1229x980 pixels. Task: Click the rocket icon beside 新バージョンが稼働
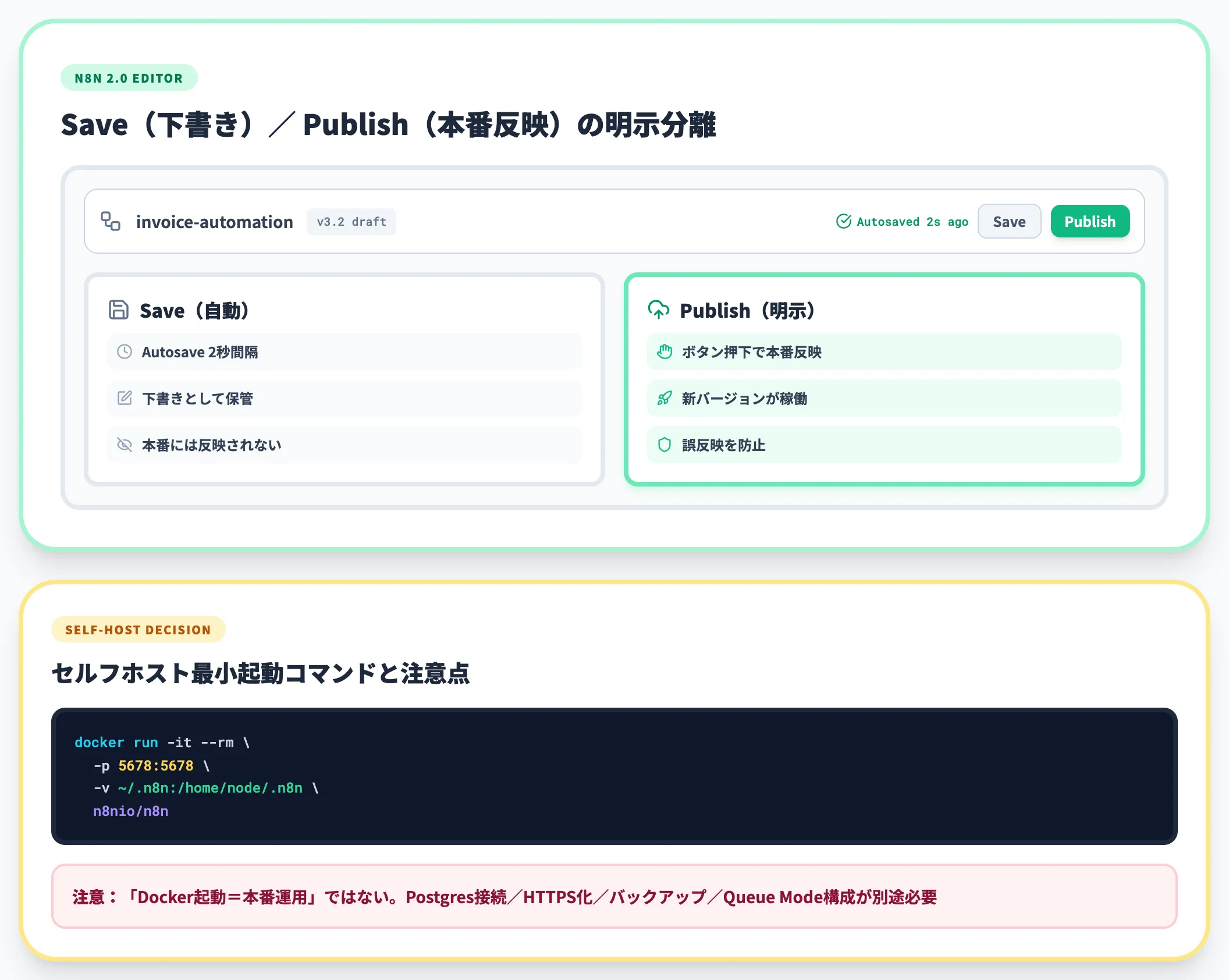click(665, 398)
